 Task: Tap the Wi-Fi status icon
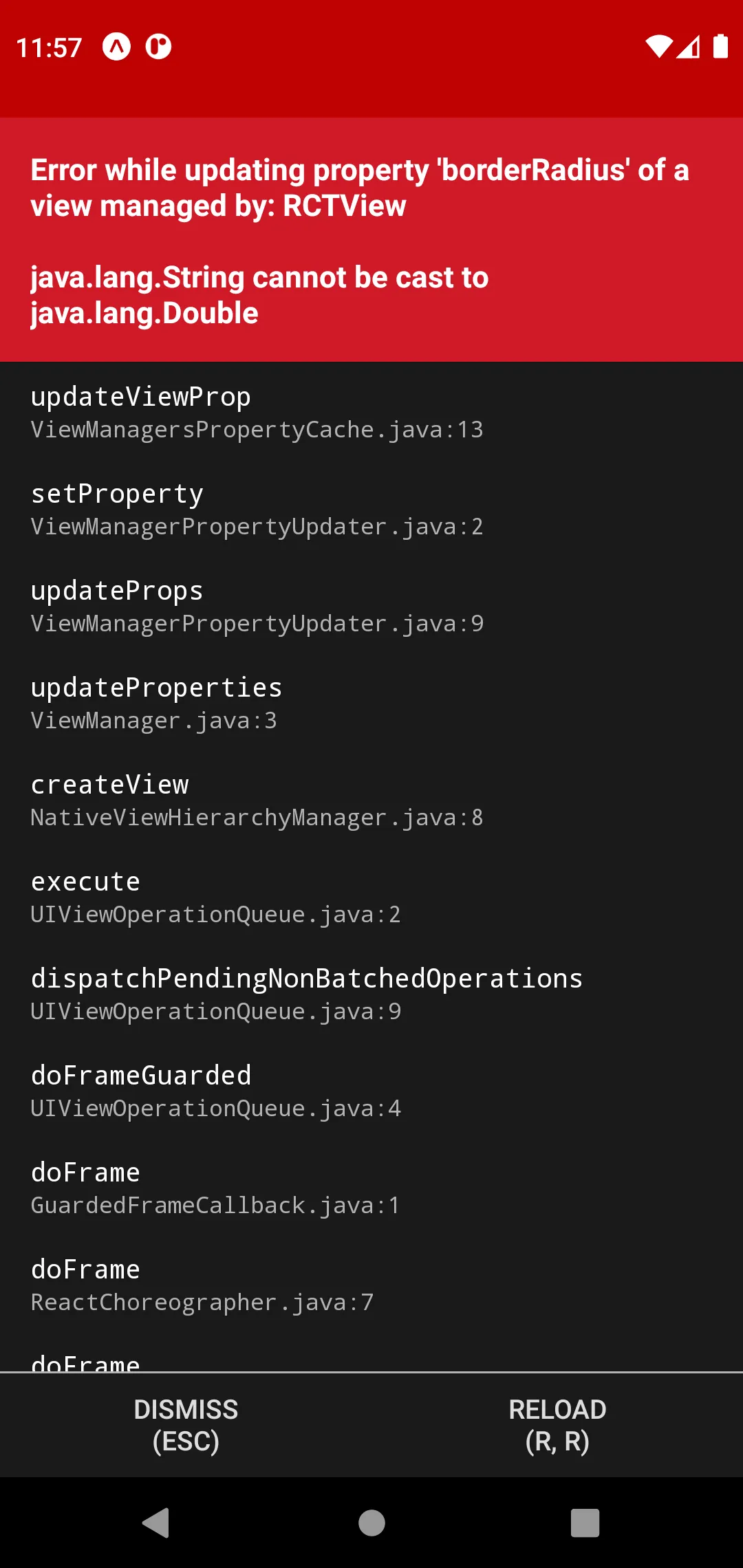(x=658, y=46)
